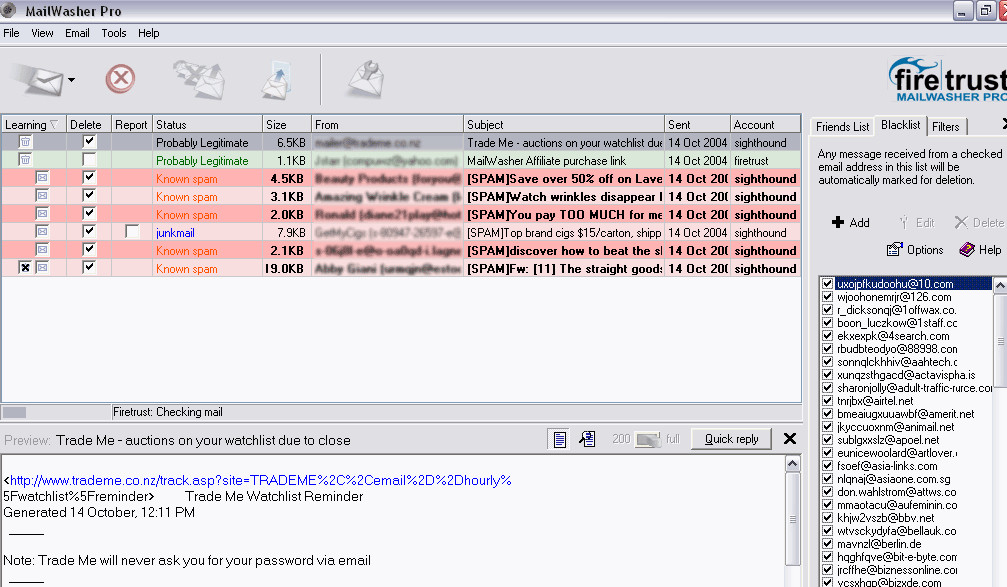This screenshot has height=587, width=1007.
Task: Sort messages by From column
Action: point(387,125)
